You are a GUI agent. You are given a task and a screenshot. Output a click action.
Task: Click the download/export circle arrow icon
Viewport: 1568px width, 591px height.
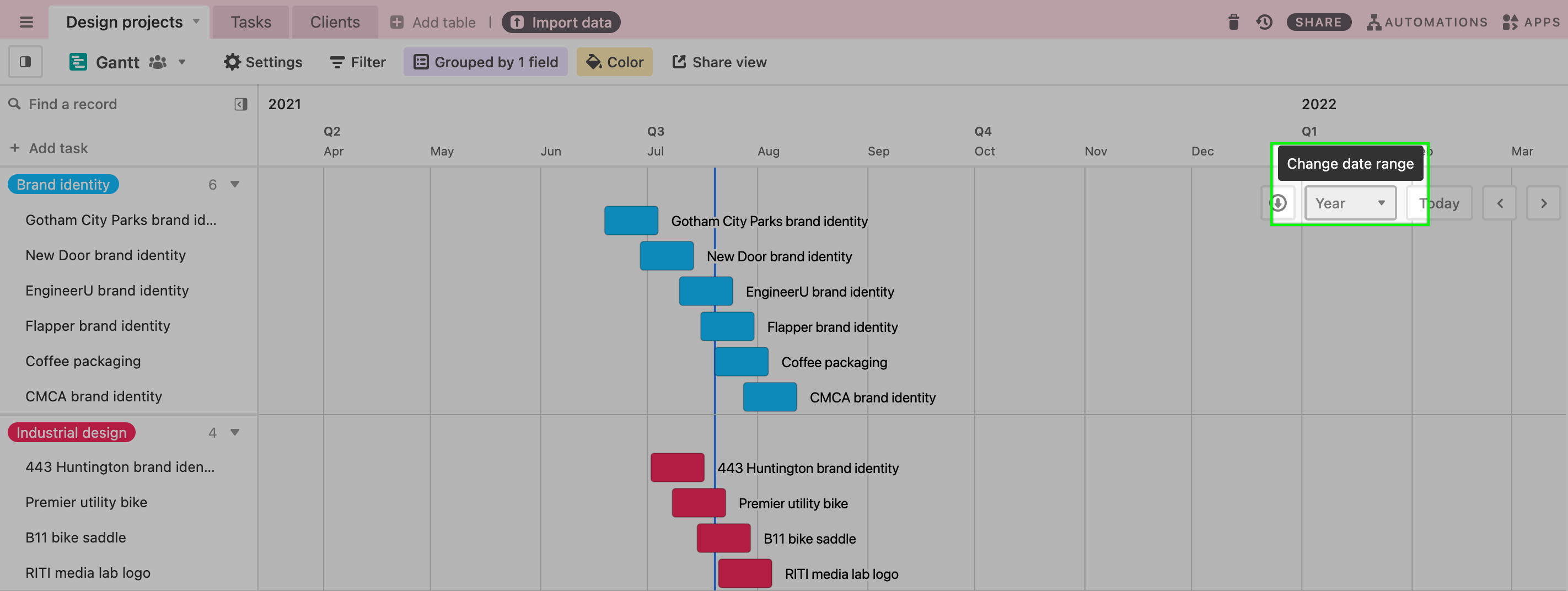(x=1277, y=203)
